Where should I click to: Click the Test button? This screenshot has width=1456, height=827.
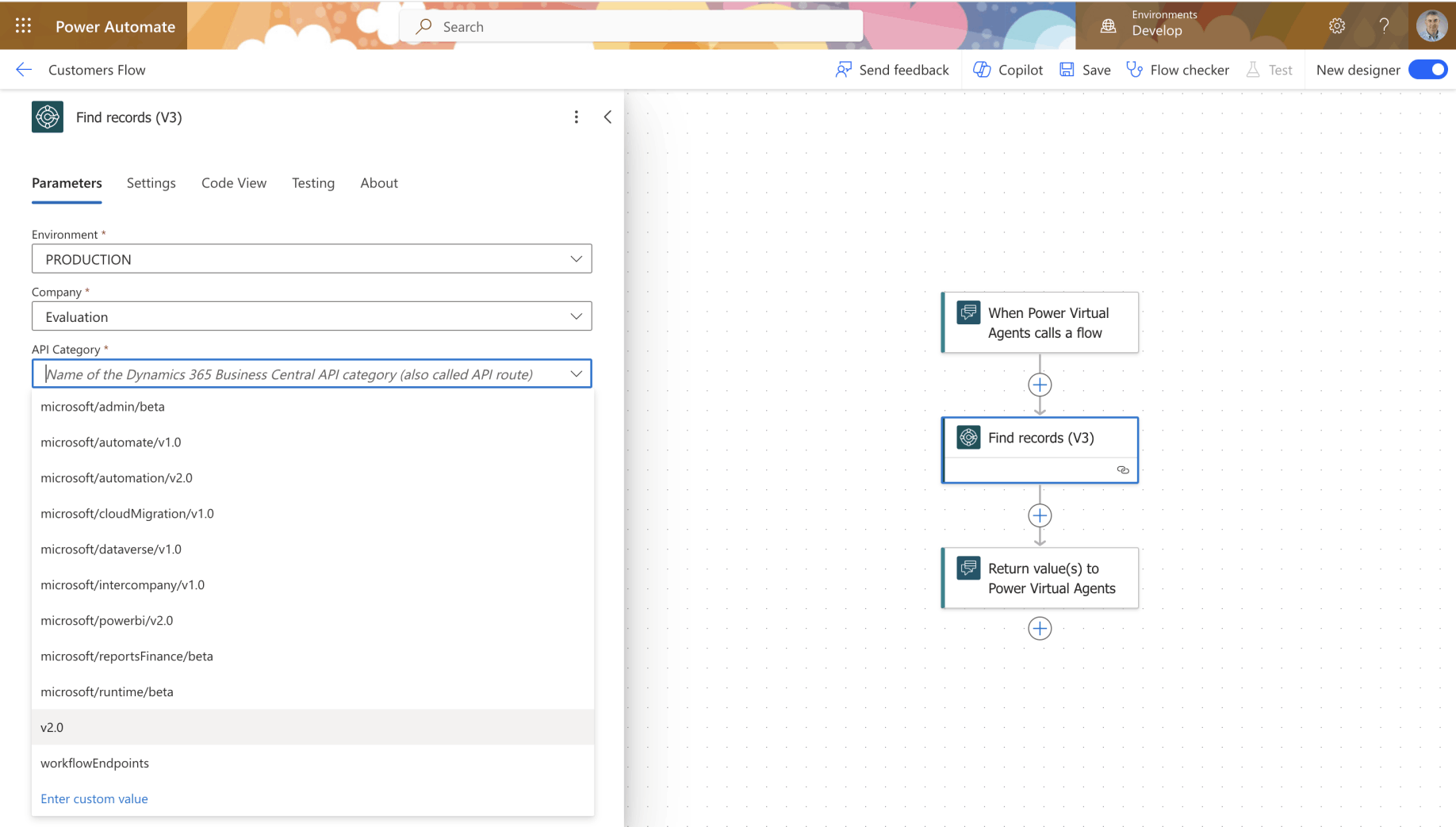1270,70
